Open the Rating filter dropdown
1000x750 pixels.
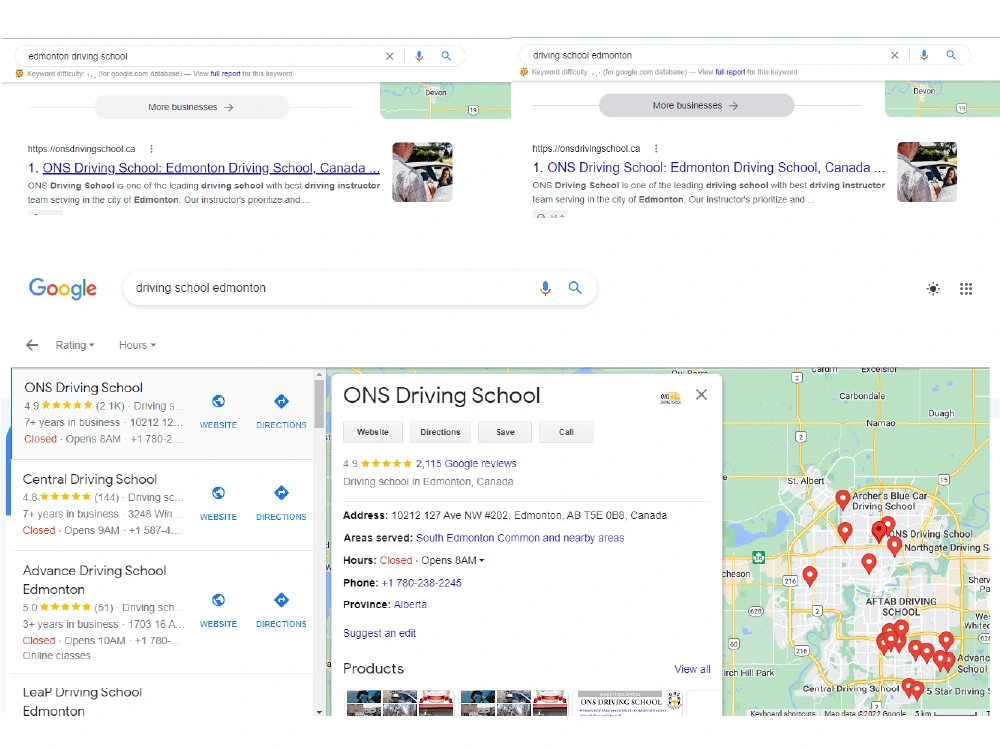[x=75, y=345]
